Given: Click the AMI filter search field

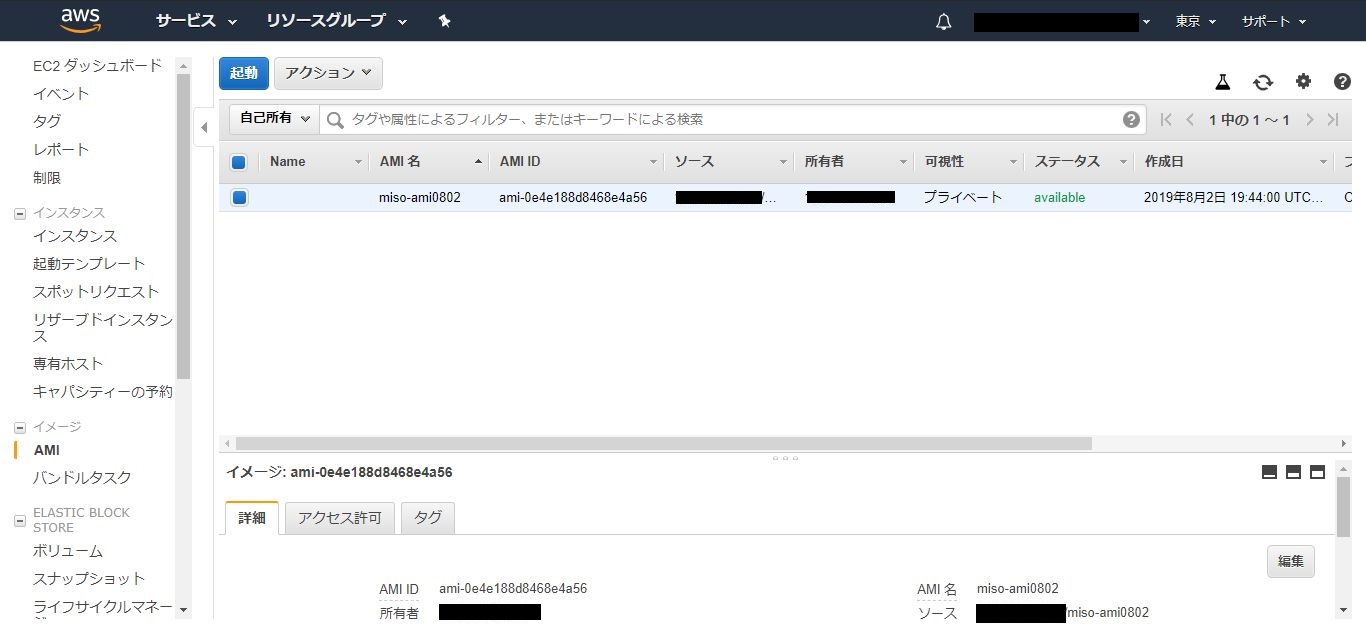Looking at the screenshot, I should [x=730, y=120].
